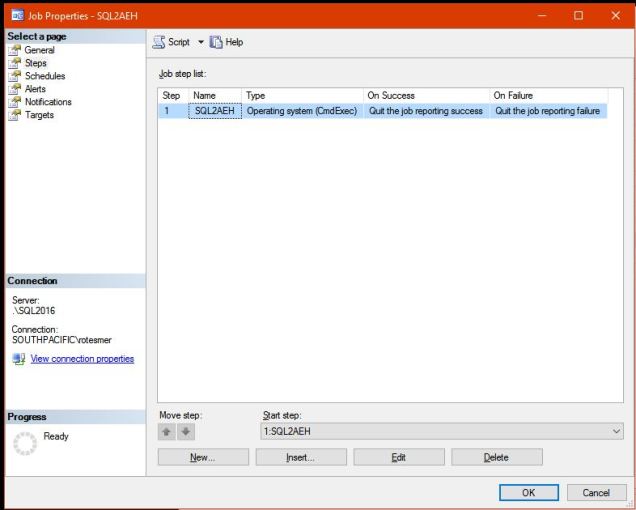Click the Targets page icon

click(15, 115)
